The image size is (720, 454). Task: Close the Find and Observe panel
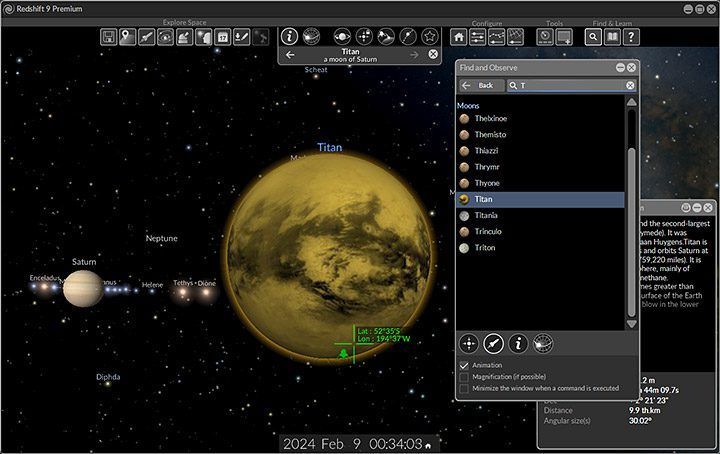click(x=631, y=68)
